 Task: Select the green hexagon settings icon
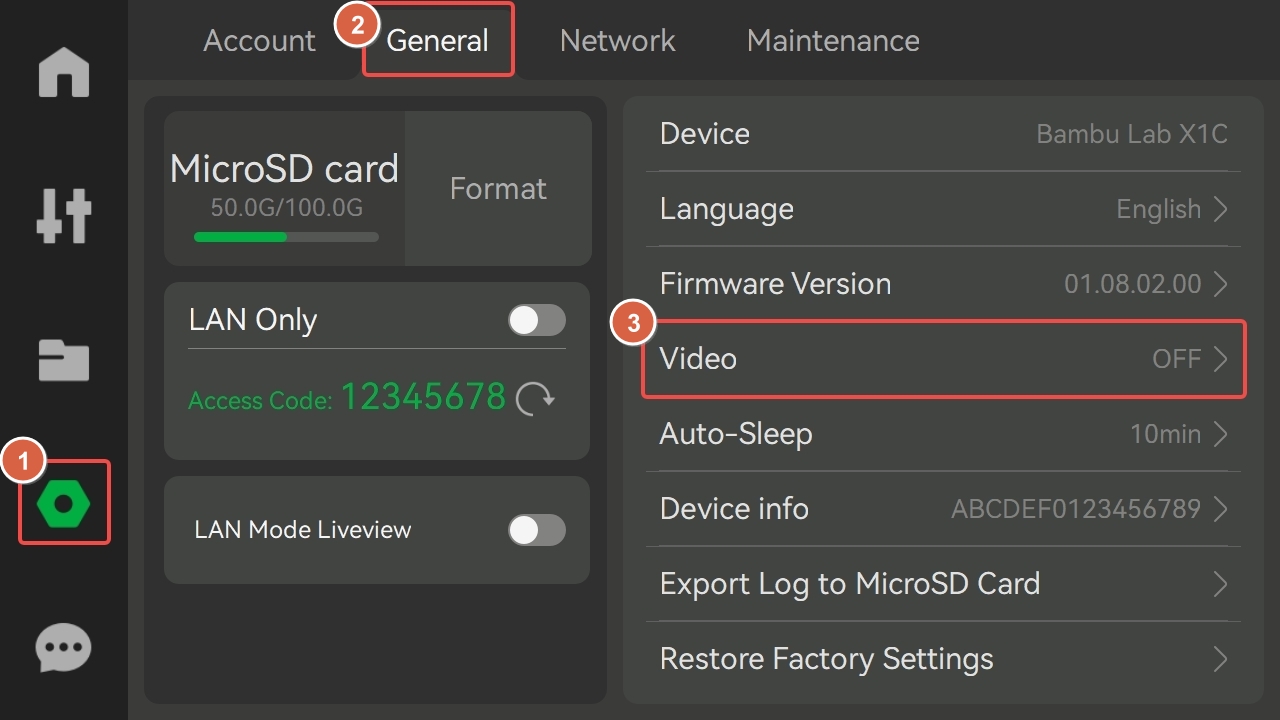click(x=64, y=504)
